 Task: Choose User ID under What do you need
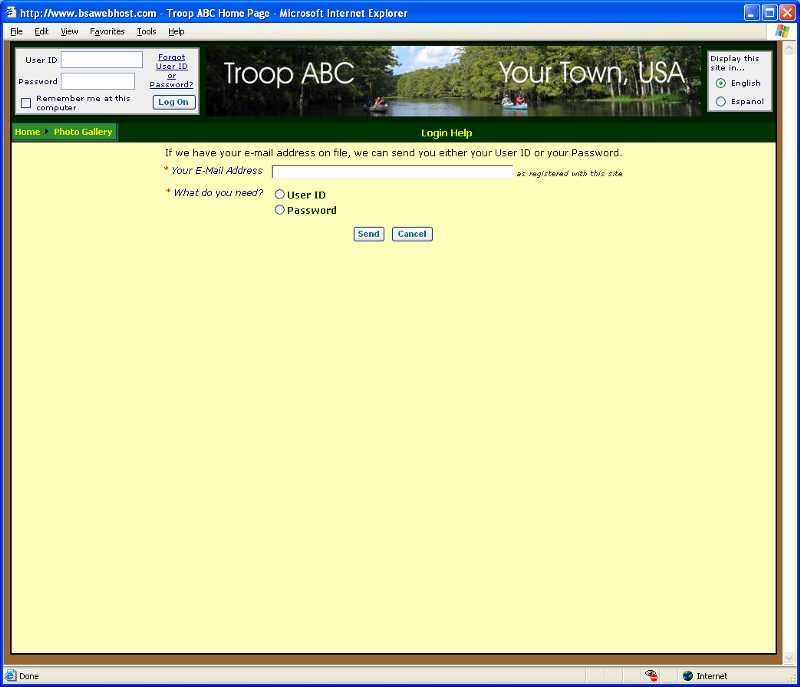pos(280,194)
